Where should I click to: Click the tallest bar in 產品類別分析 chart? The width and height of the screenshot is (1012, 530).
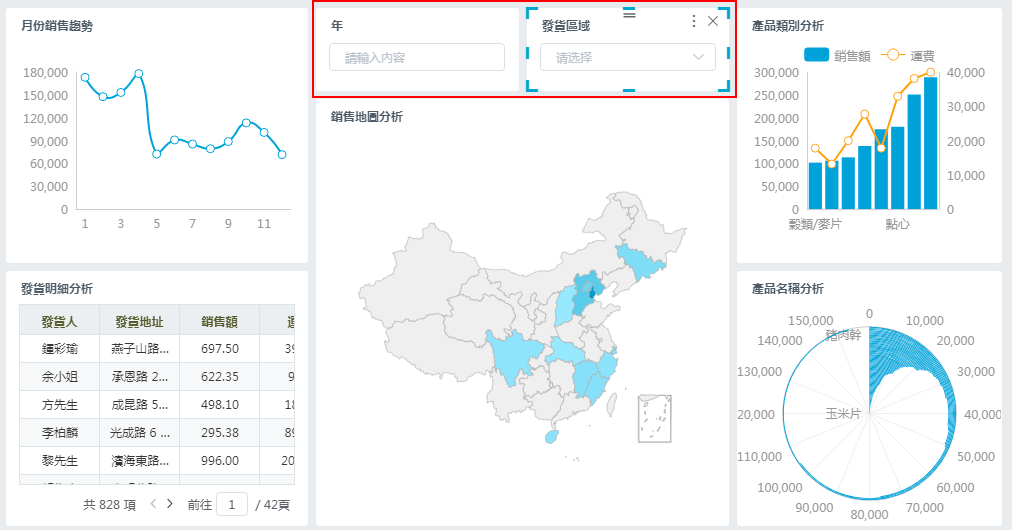931,140
